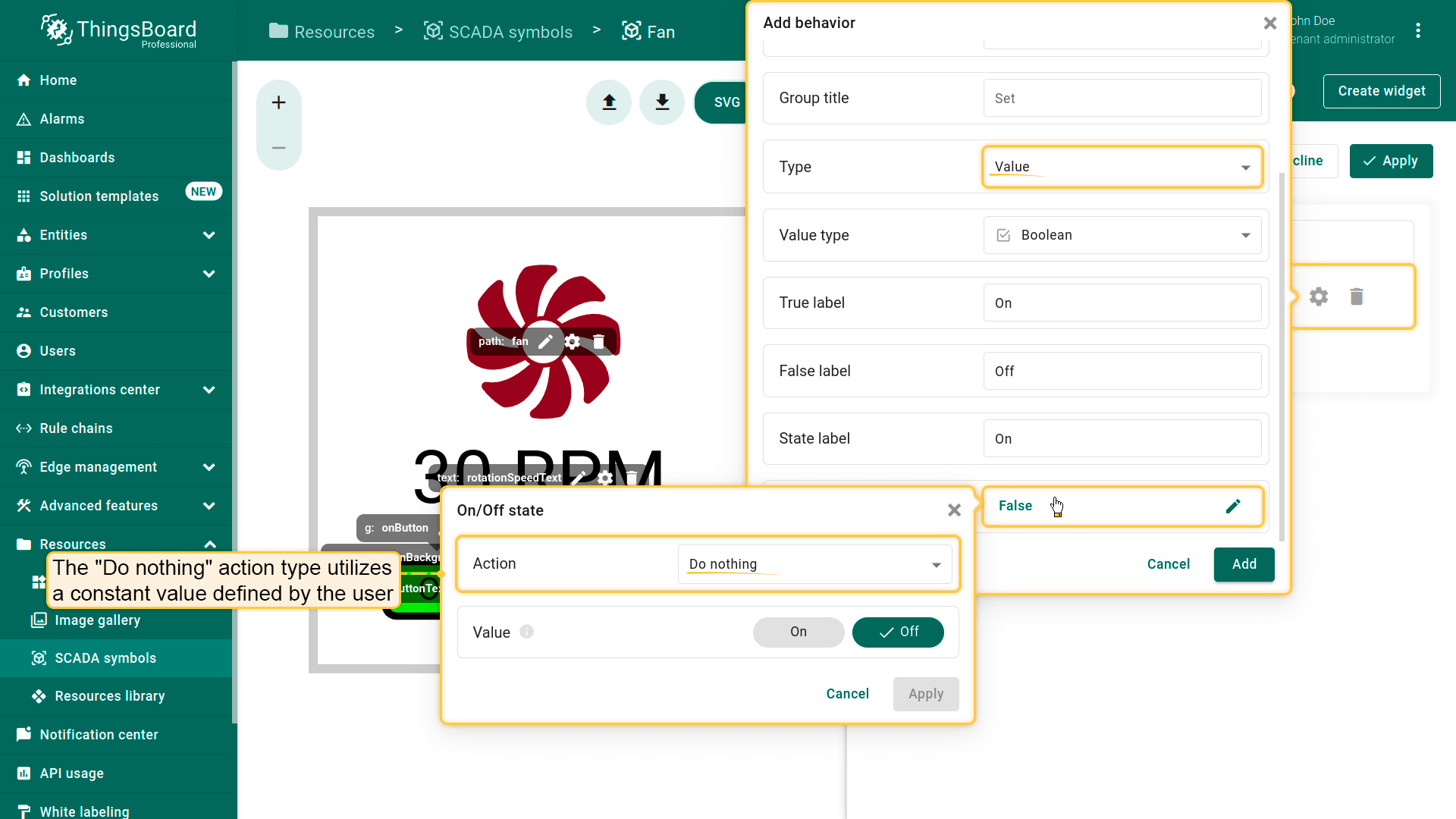Viewport: 1456px width, 819px height.
Task: Open the Type Value dropdown
Action: (1122, 167)
